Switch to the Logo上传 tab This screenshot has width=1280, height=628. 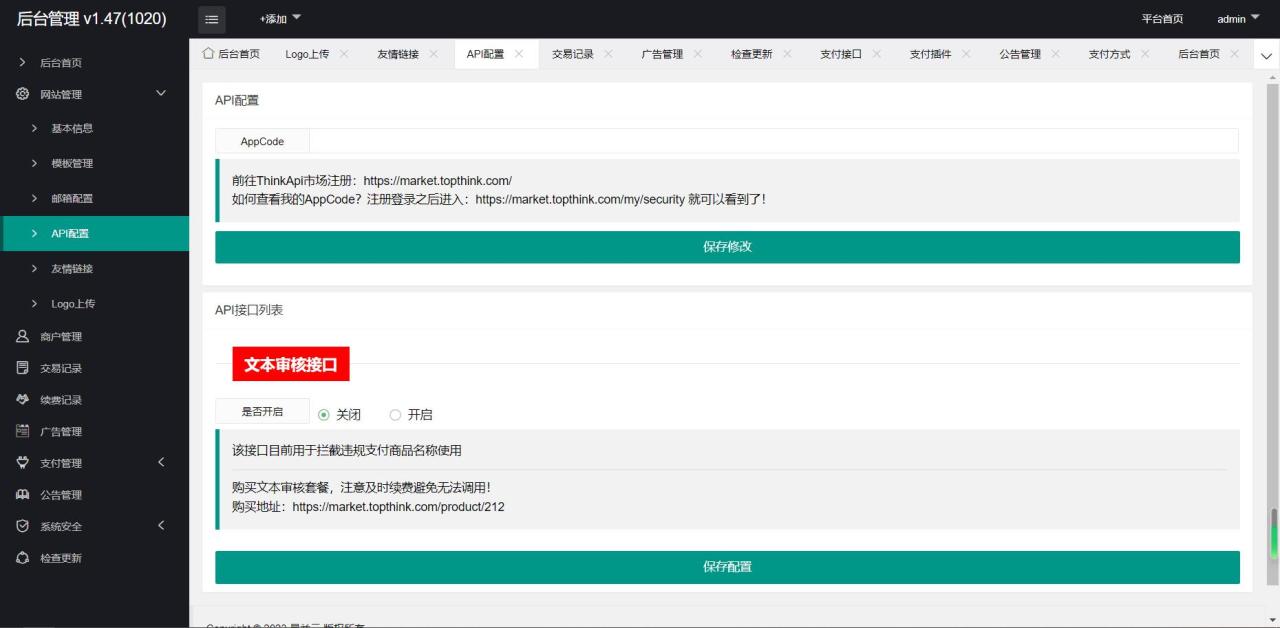tap(307, 54)
